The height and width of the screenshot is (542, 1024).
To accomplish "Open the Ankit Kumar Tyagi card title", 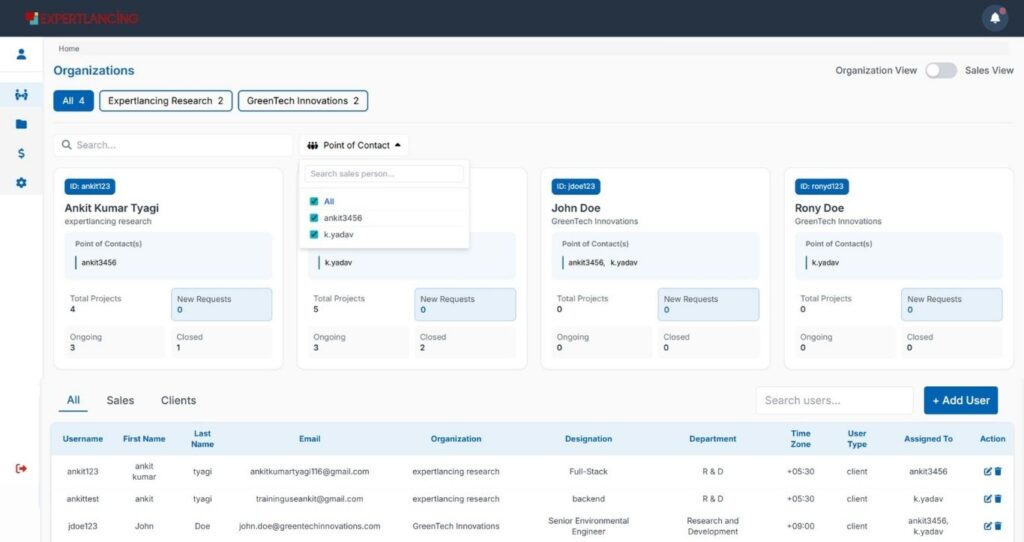I will click(x=112, y=208).
